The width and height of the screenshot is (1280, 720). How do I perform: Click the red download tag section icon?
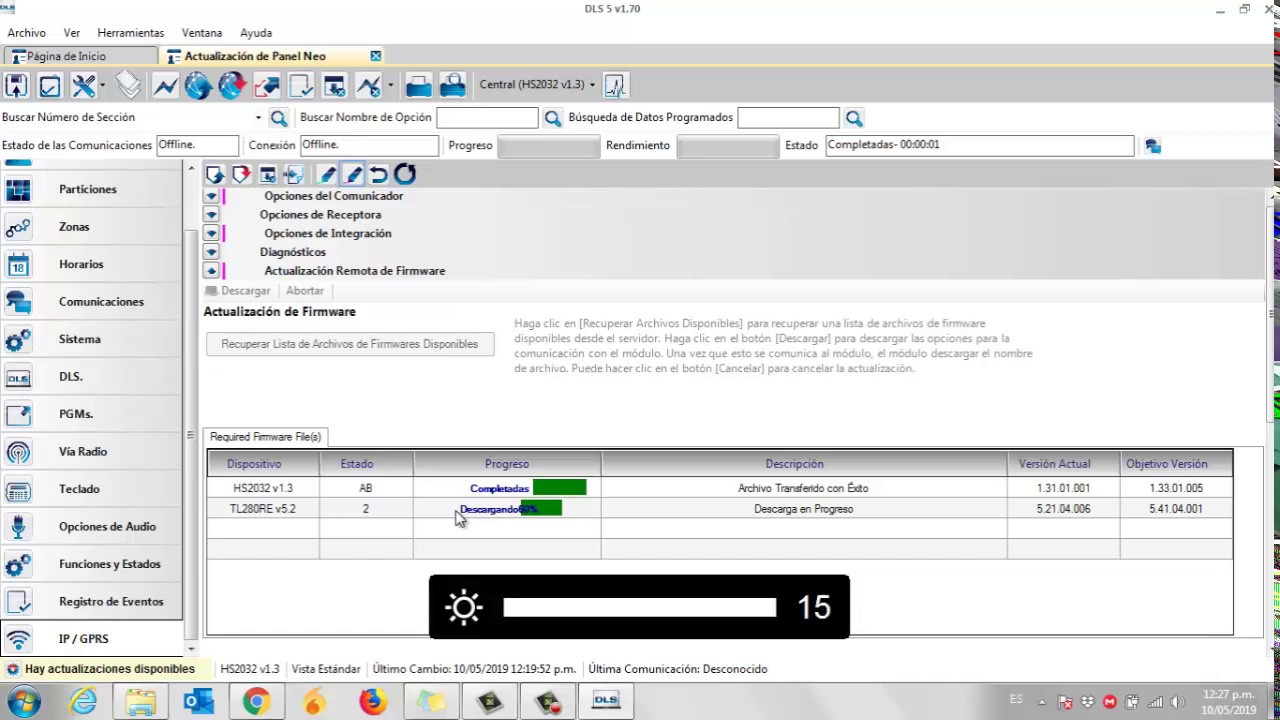point(241,174)
